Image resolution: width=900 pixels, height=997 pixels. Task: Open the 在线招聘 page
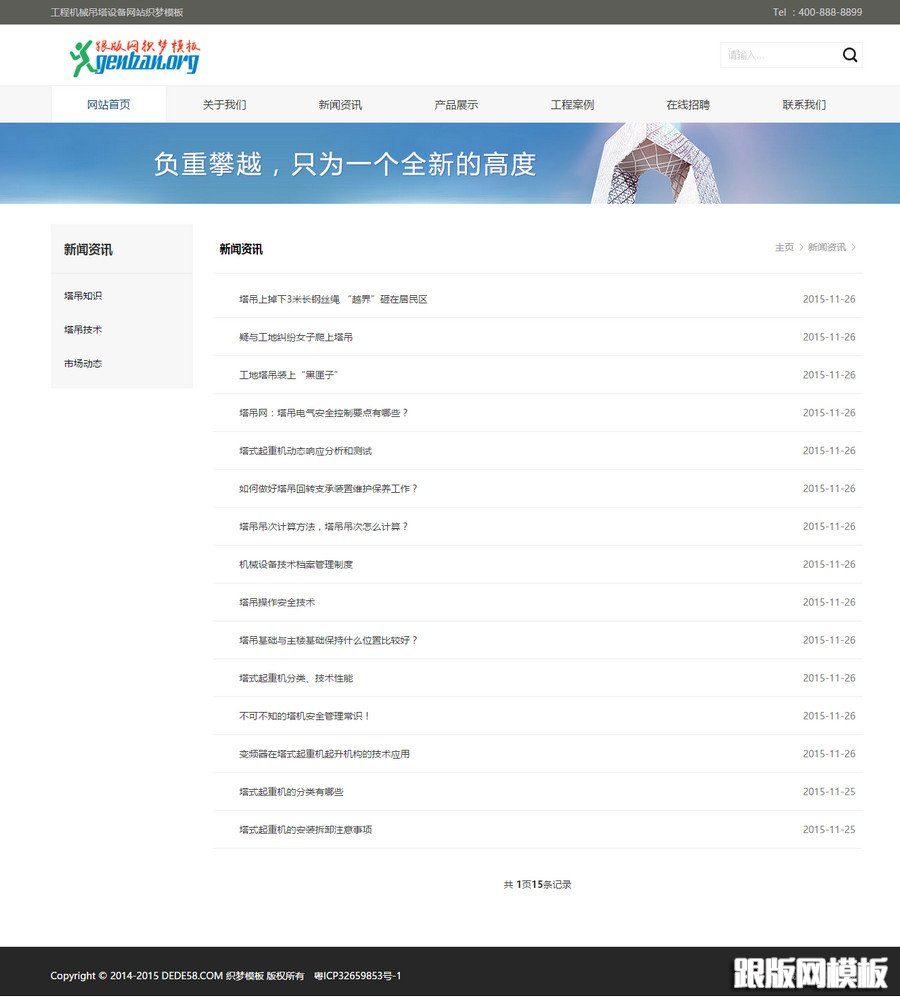point(685,103)
